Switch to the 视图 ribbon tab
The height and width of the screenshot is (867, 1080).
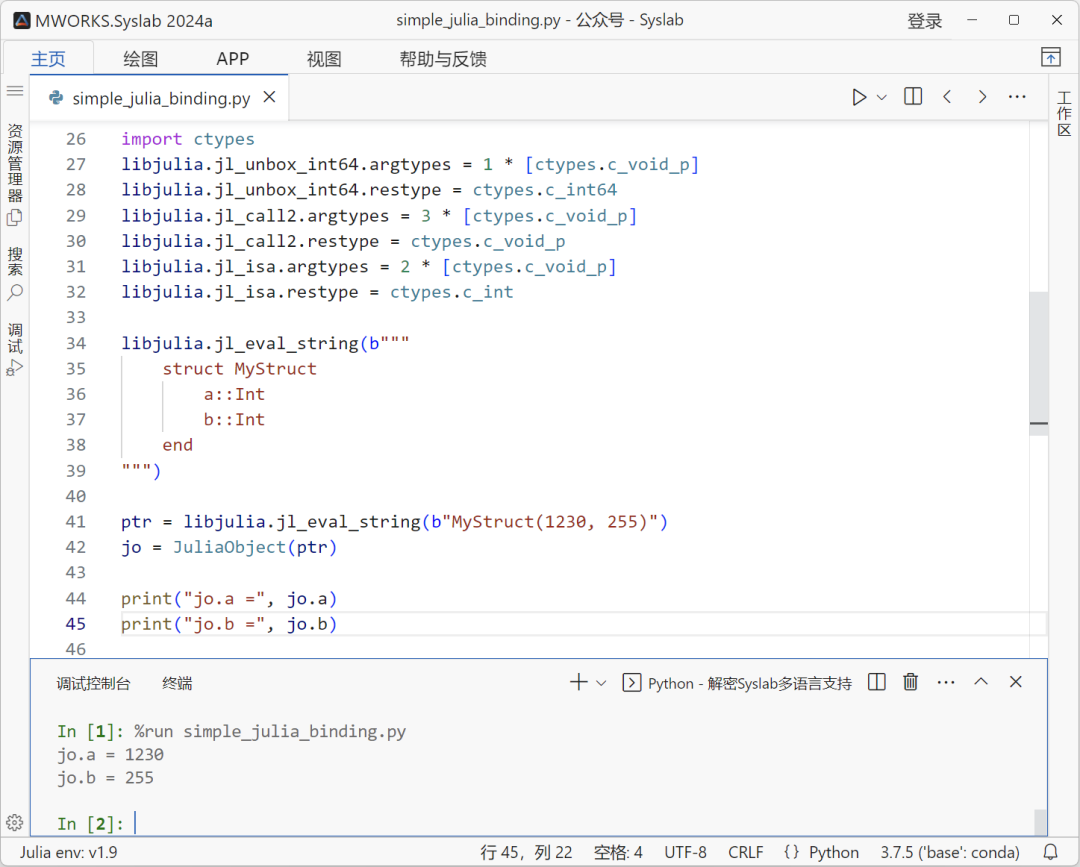pos(324,59)
